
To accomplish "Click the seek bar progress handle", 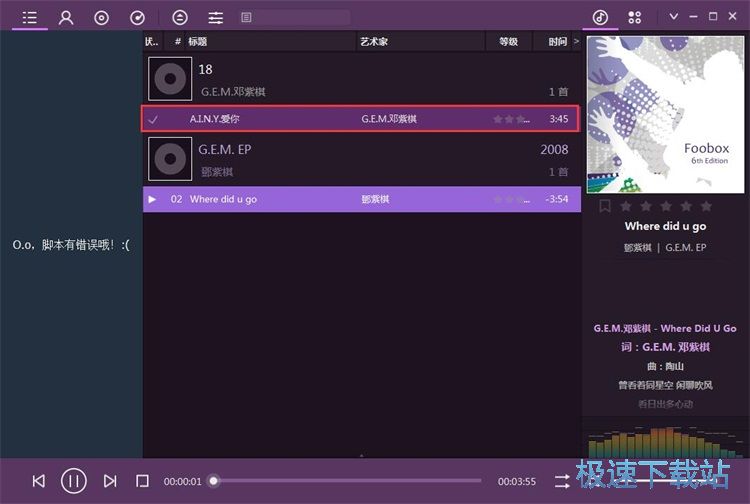I will pos(214,481).
